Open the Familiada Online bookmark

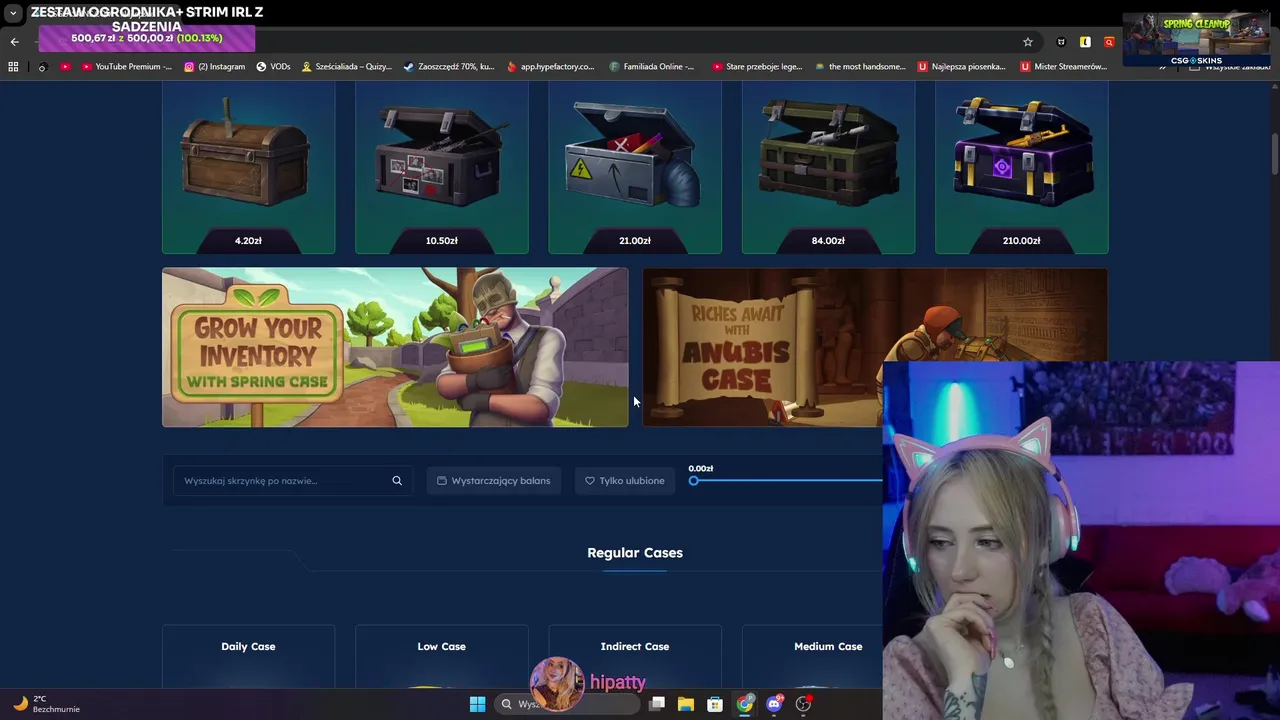pos(652,67)
